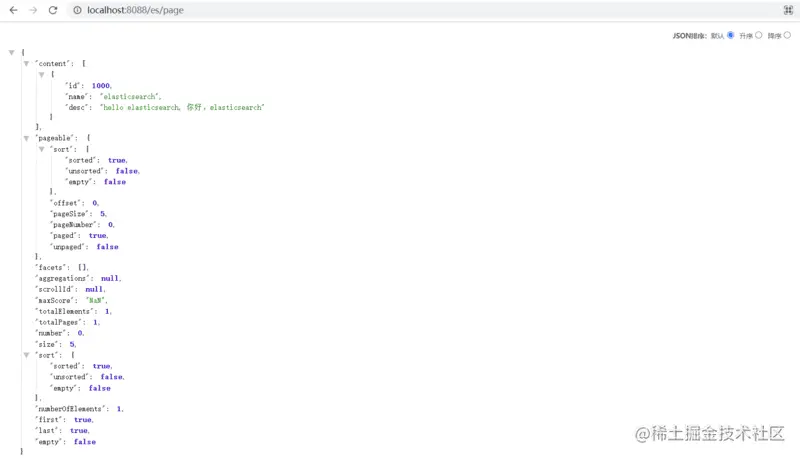Select the 升序 JSON sort radio button
This screenshot has height=458, width=800.
coord(759,35)
